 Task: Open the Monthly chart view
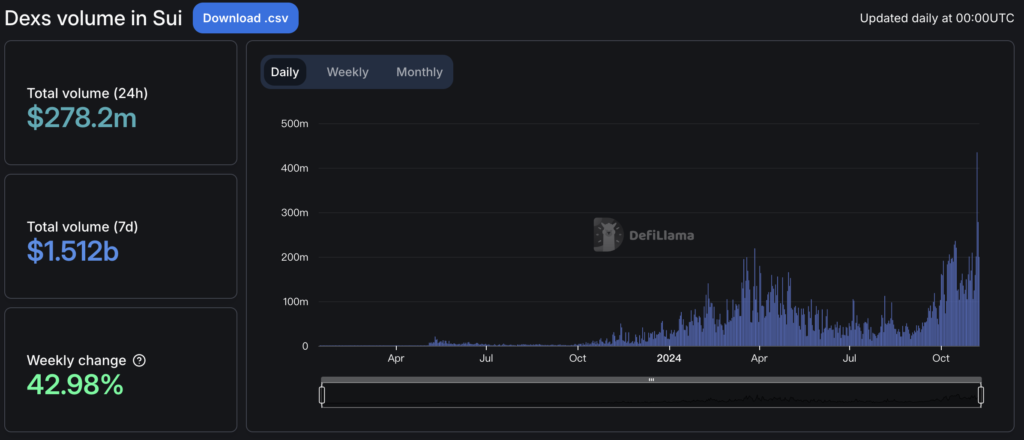tap(419, 72)
